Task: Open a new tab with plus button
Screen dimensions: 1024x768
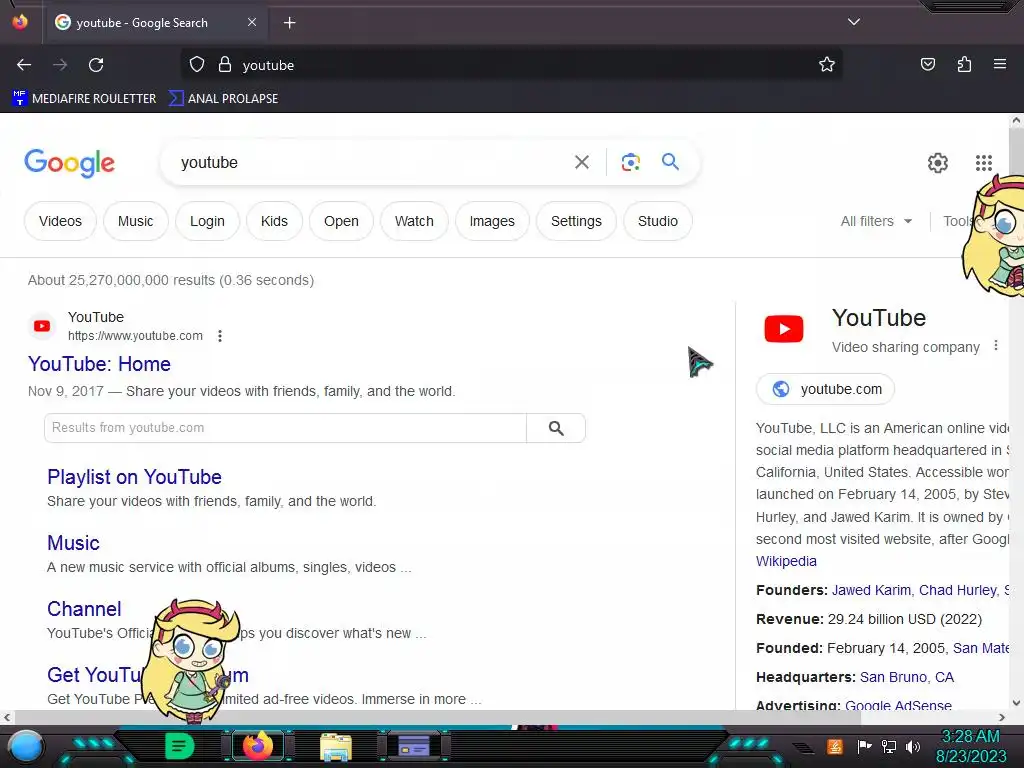Action: pyautogui.click(x=289, y=23)
